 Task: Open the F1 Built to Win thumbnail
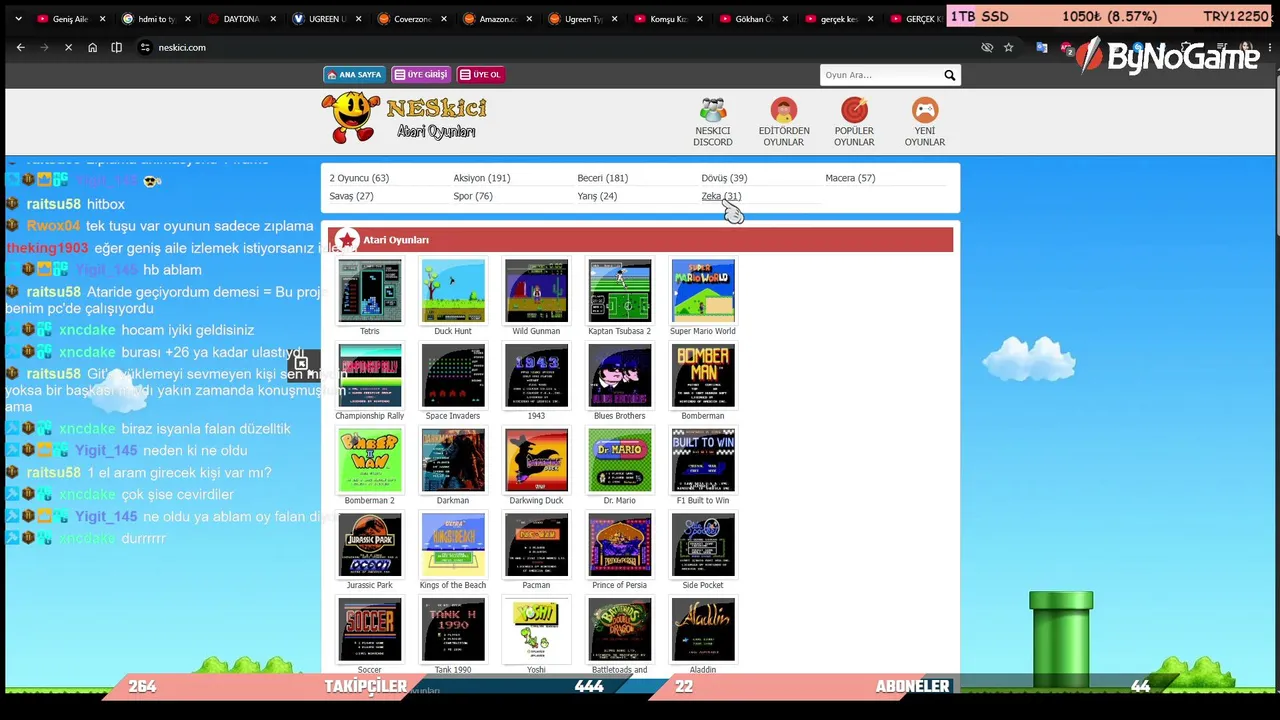tap(703, 460)
